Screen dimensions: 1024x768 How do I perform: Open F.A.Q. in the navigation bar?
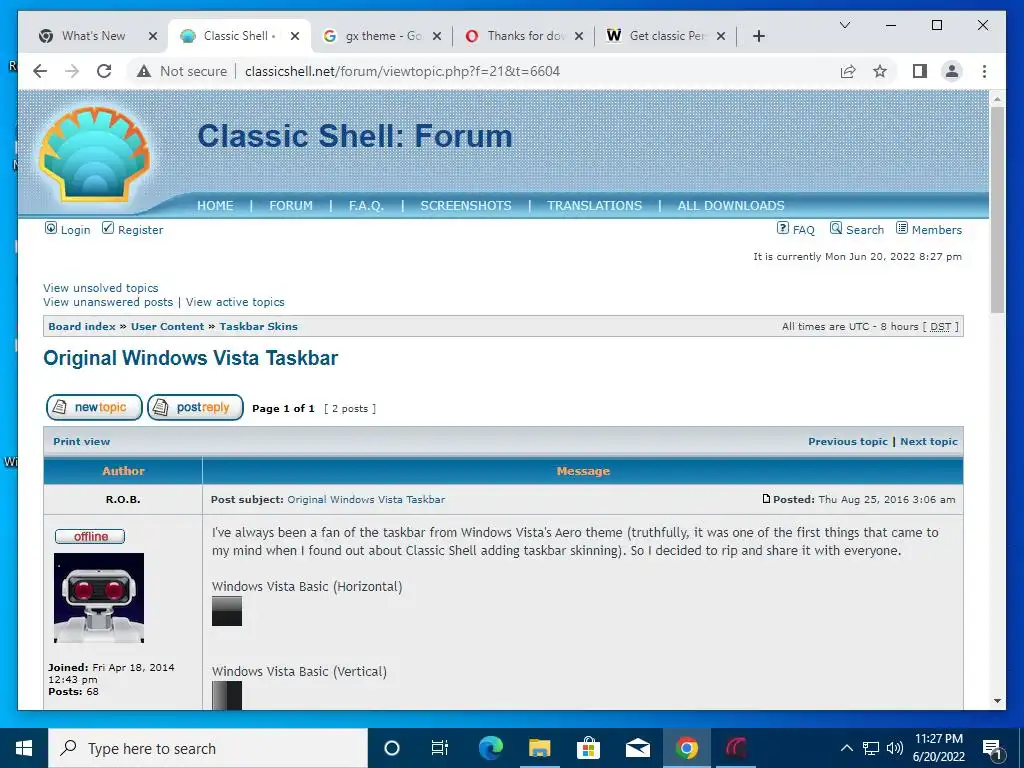pyautogui.click(x=366, y=205)
